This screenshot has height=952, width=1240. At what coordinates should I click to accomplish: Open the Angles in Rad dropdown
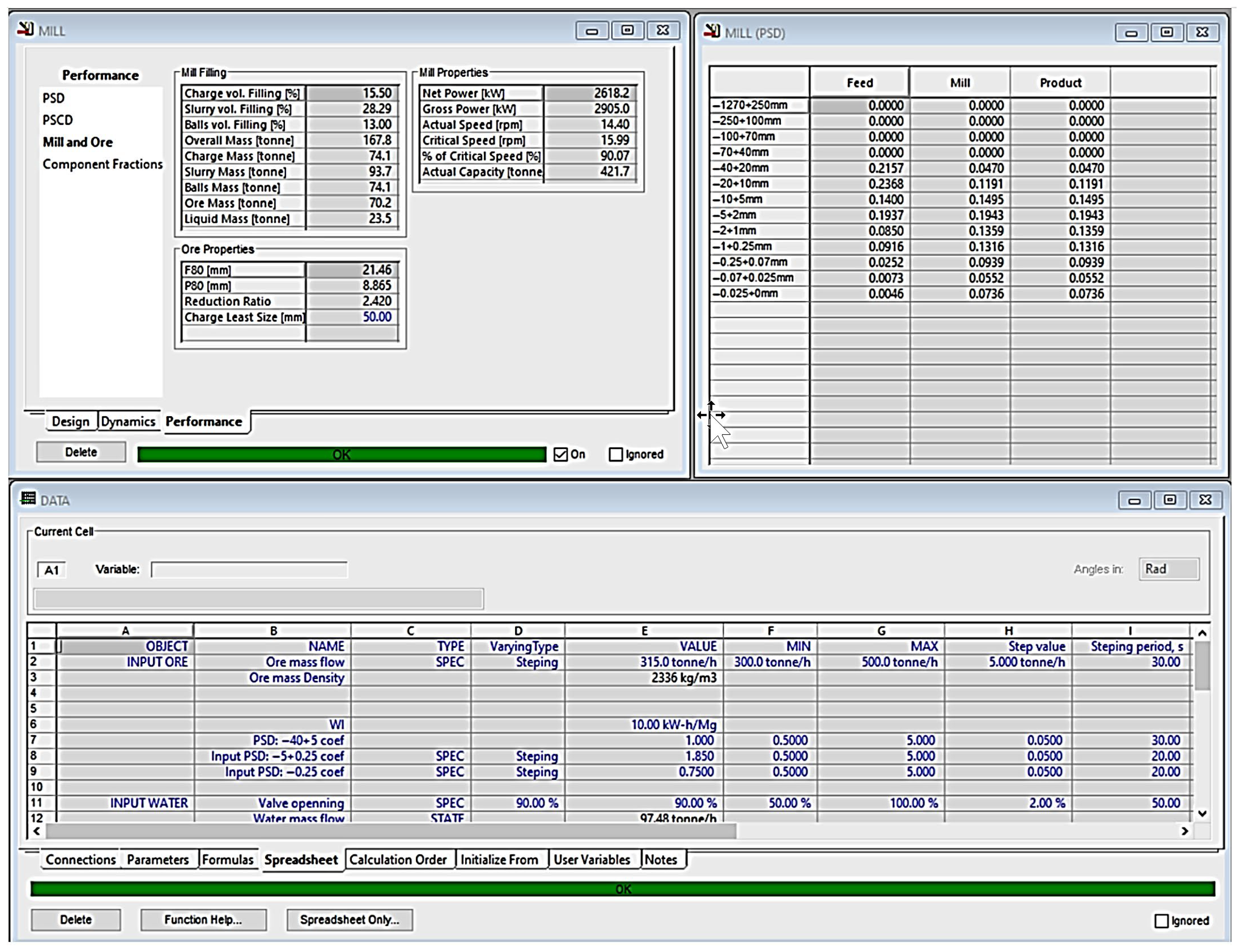click(x=1168, y=569)
